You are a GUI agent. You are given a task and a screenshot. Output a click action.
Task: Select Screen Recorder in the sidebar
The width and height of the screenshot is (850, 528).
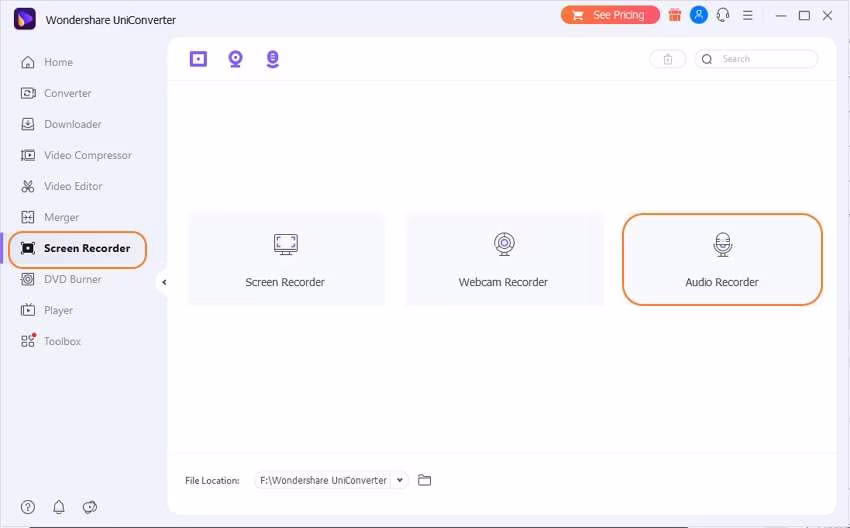coord(78,249)
